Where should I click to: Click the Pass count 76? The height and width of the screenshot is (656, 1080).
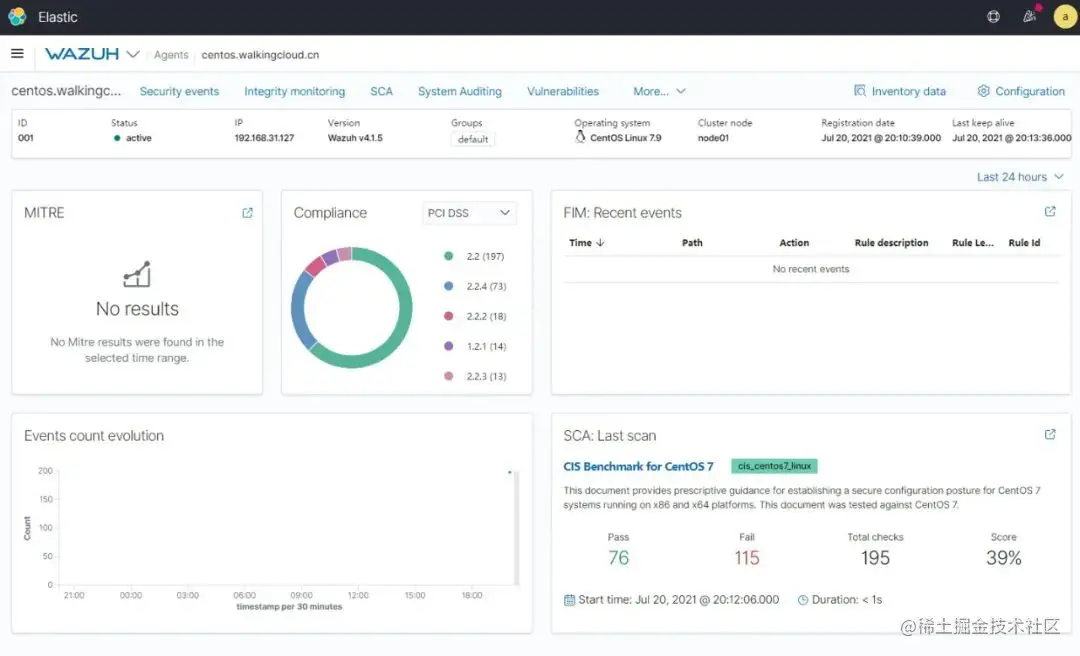coord(619,557)
